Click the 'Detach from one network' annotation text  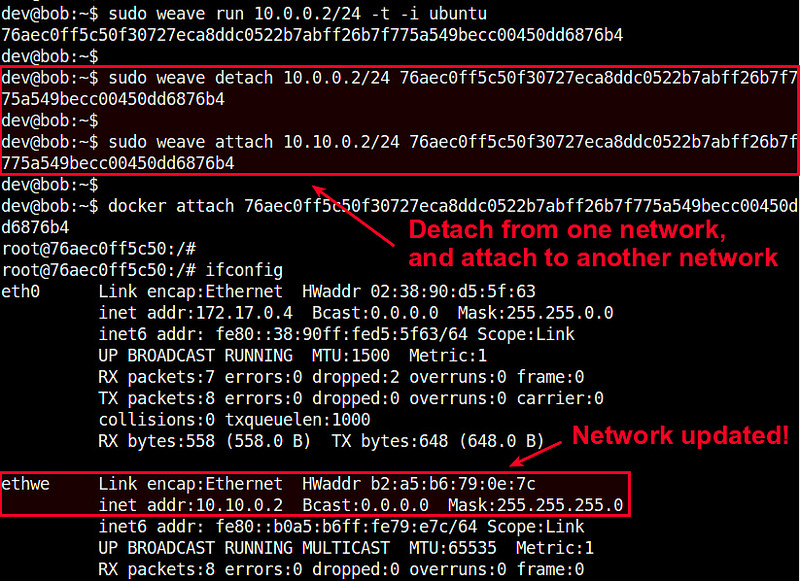point(565,231)
